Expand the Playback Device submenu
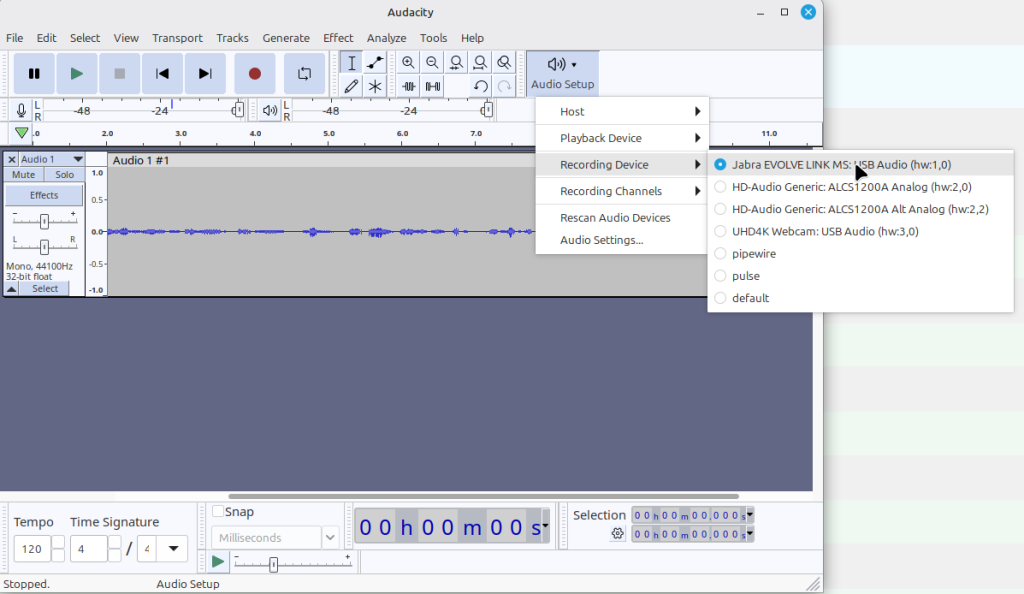This screenshot has width=1024, height=594. pyautogui.click(x=621, y=138)
